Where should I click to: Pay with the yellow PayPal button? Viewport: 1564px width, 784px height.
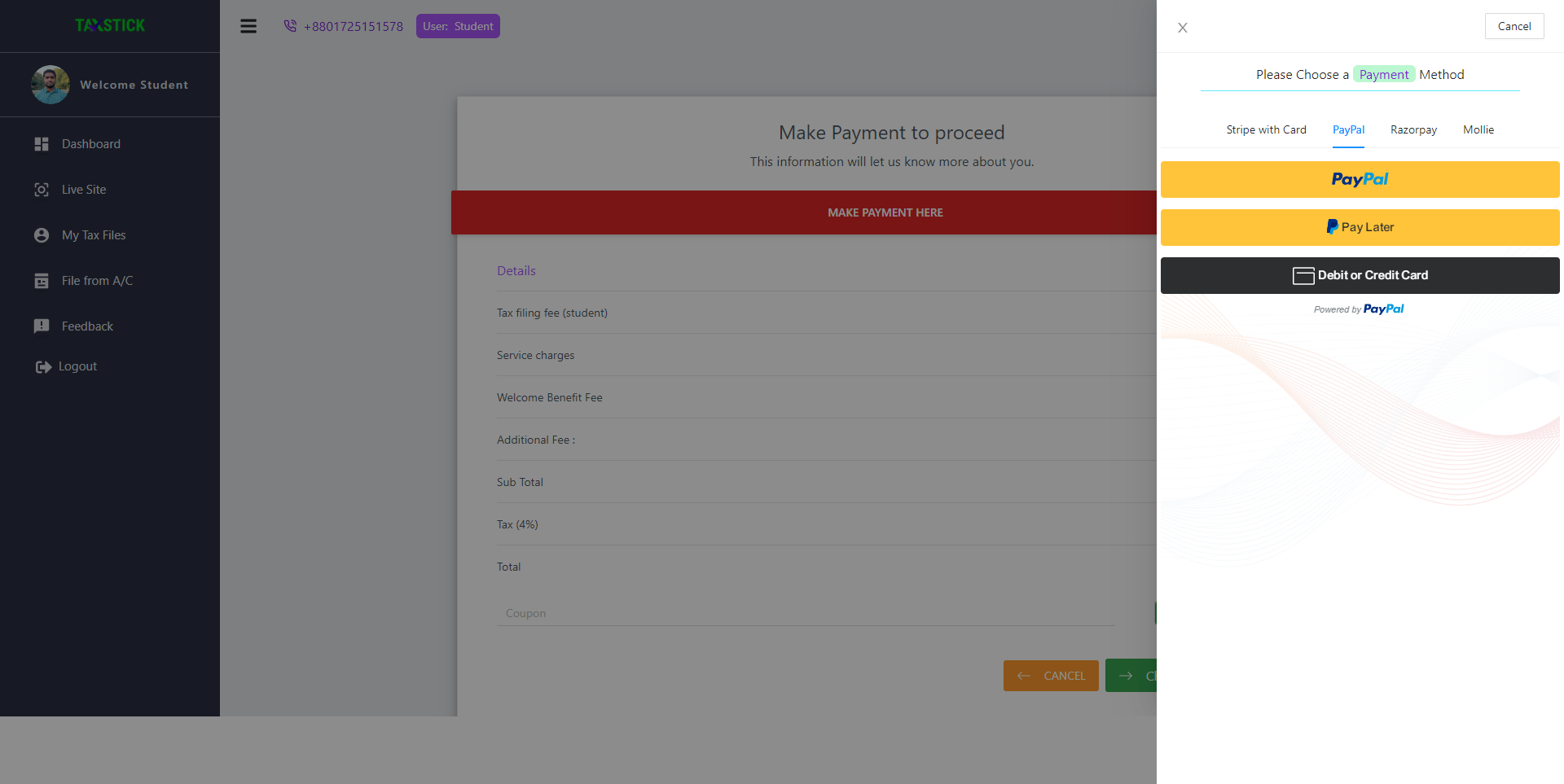tap(1360, 179)
